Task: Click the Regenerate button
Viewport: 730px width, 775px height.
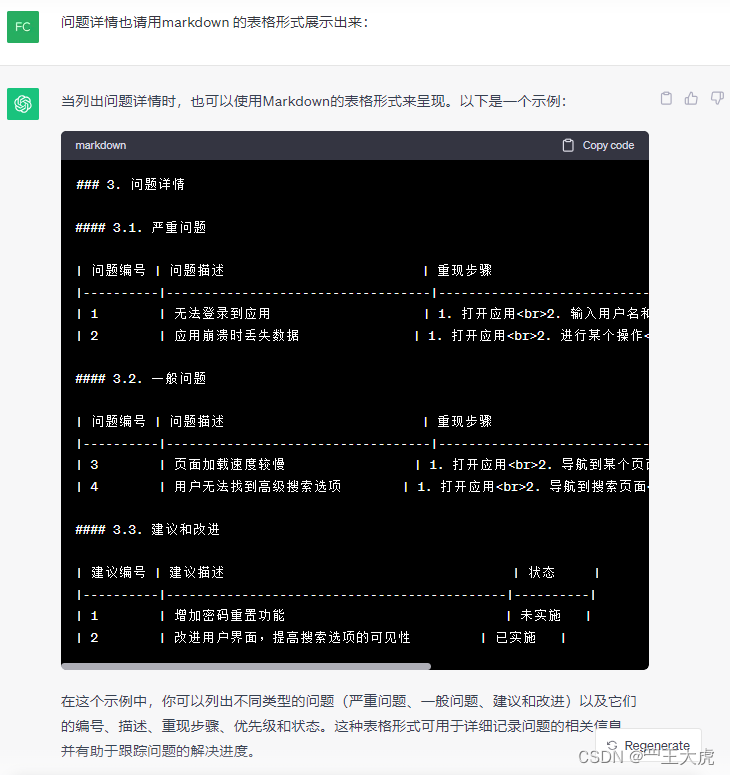Action: [x=648, y=745]
